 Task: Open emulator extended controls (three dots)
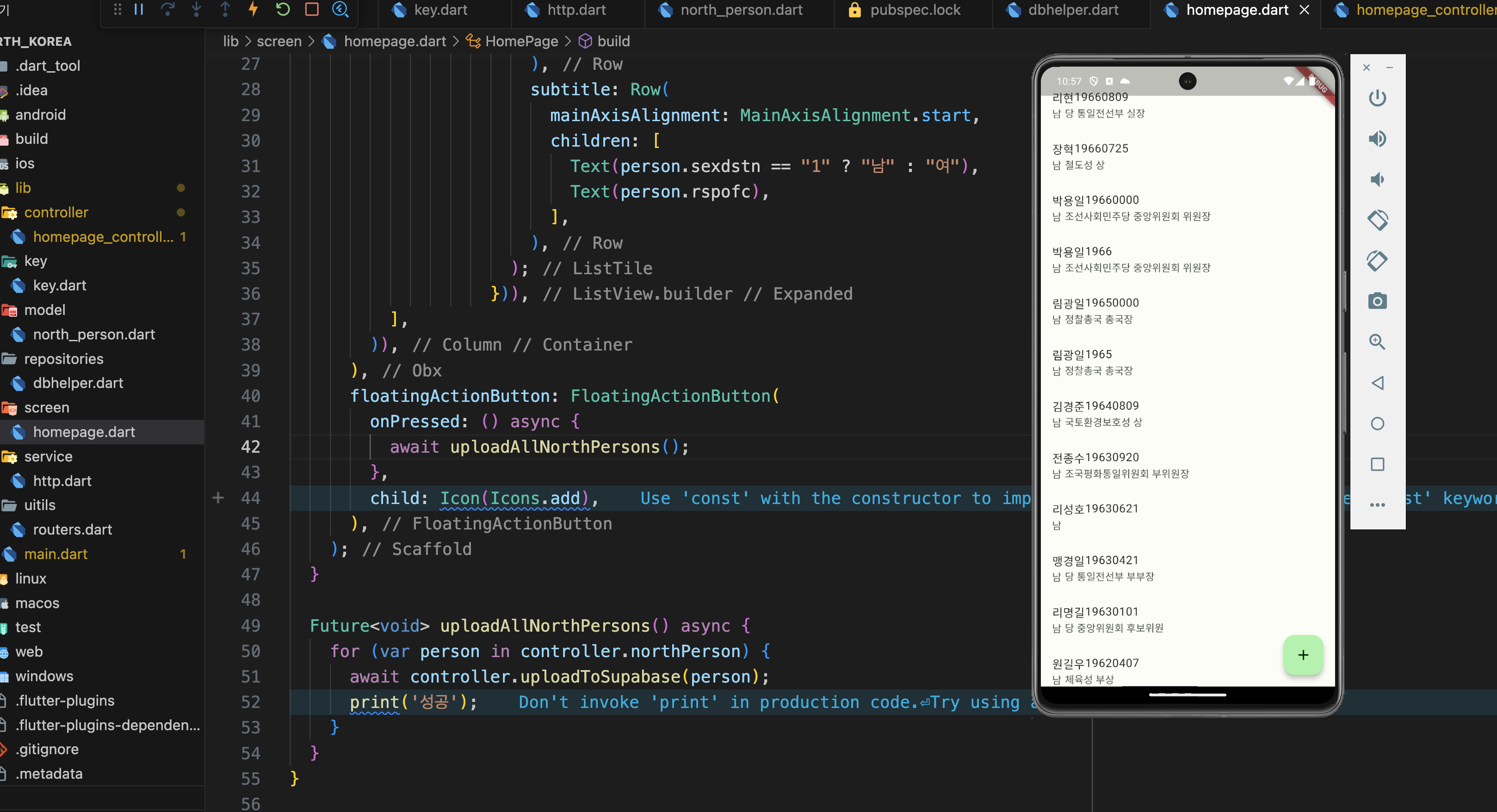(x=1377, y=505)
